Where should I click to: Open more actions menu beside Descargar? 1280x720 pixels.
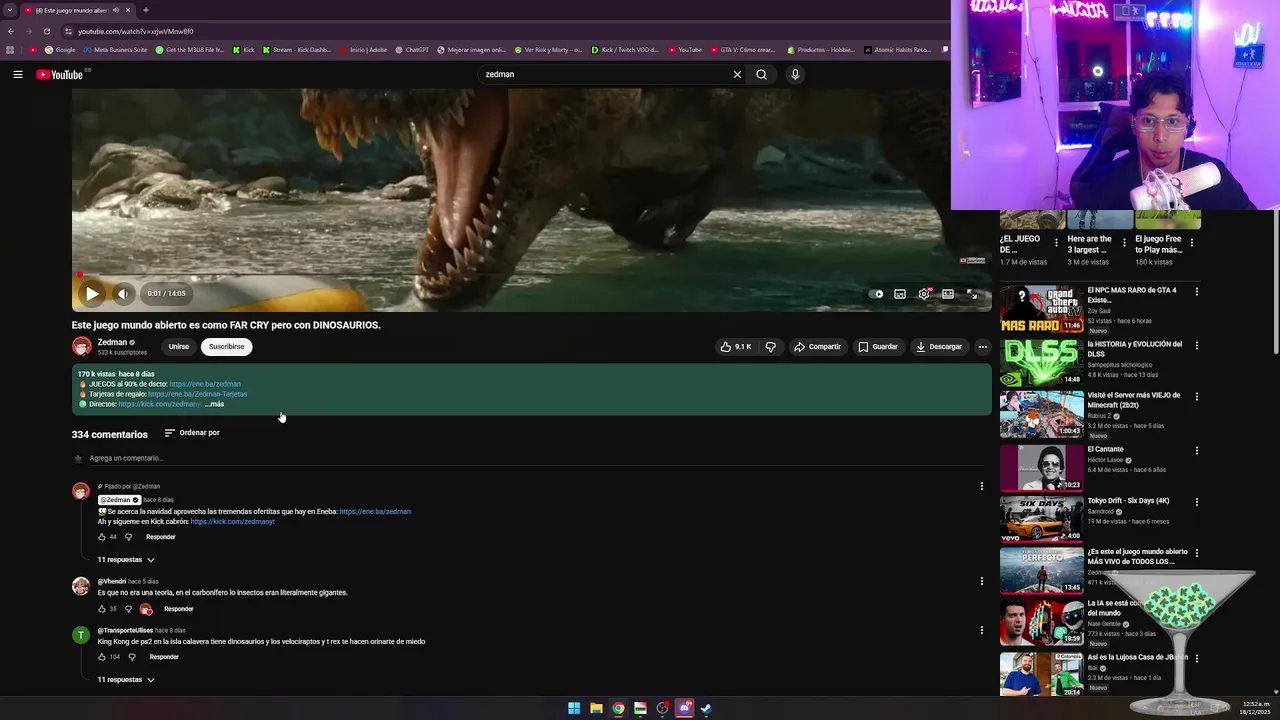982,347
